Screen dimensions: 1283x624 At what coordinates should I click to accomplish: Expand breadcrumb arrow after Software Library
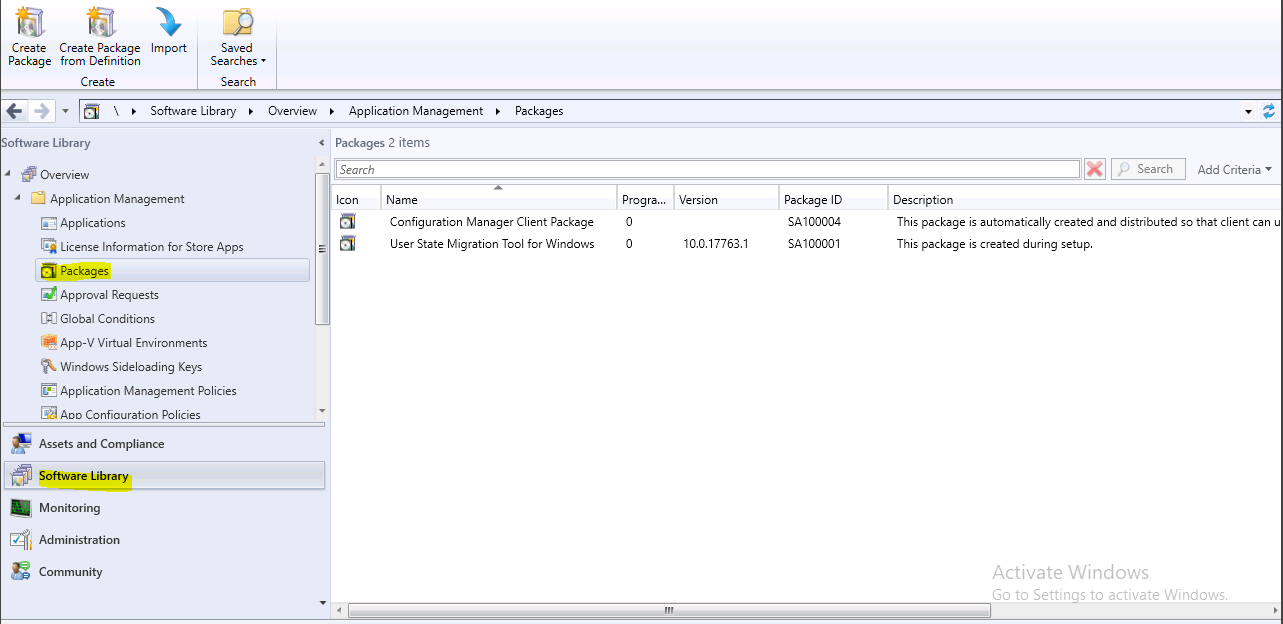251,111
